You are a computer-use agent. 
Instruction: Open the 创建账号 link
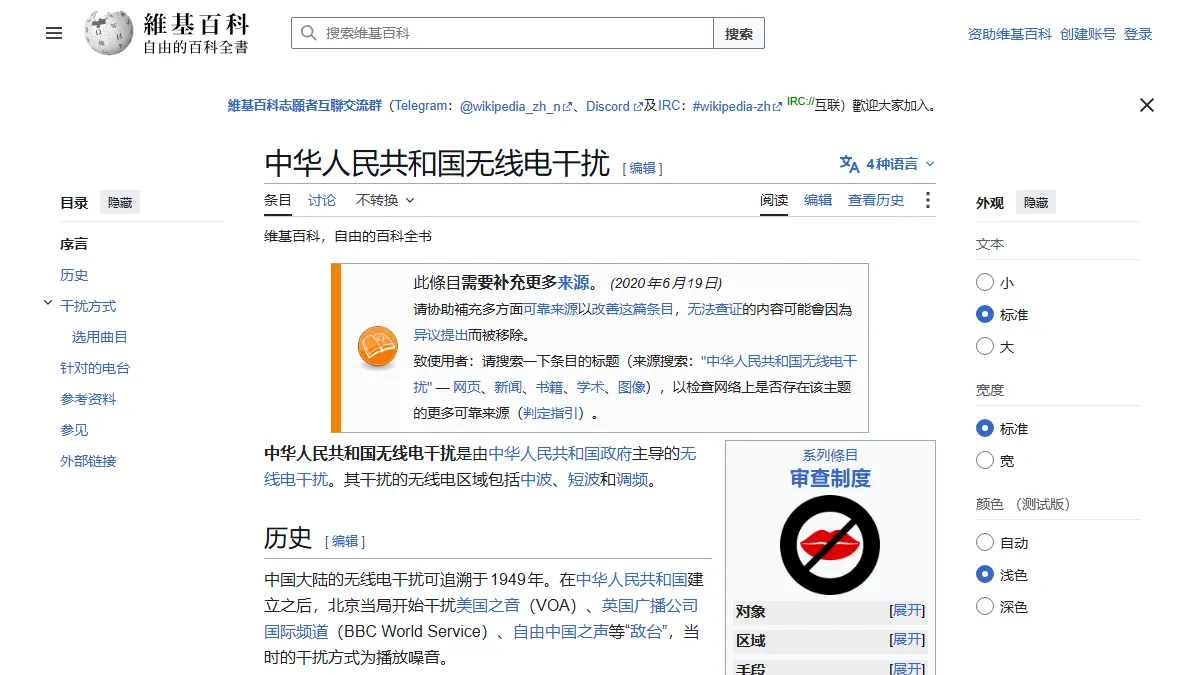(1088, 34)
